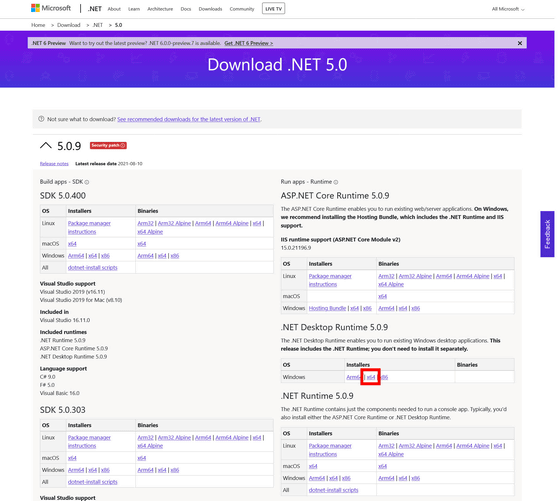The image size is (560, 501).
Task: Open See recommended downloads link
Action: 189,119
